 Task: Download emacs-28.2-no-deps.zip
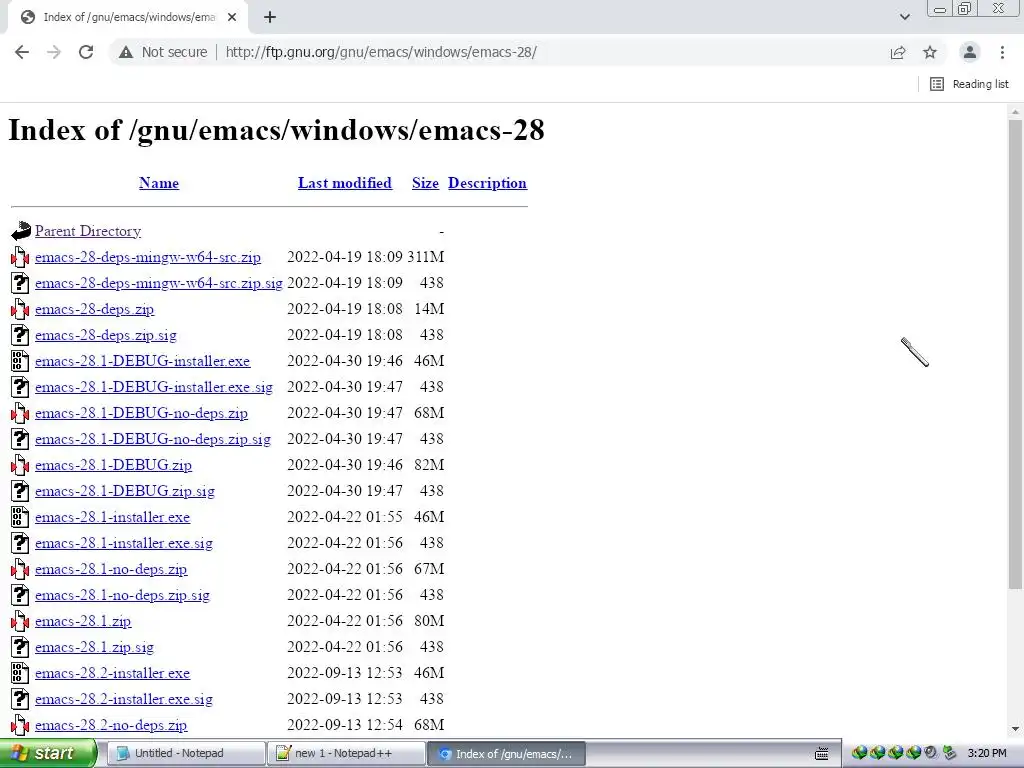[111, 726]
